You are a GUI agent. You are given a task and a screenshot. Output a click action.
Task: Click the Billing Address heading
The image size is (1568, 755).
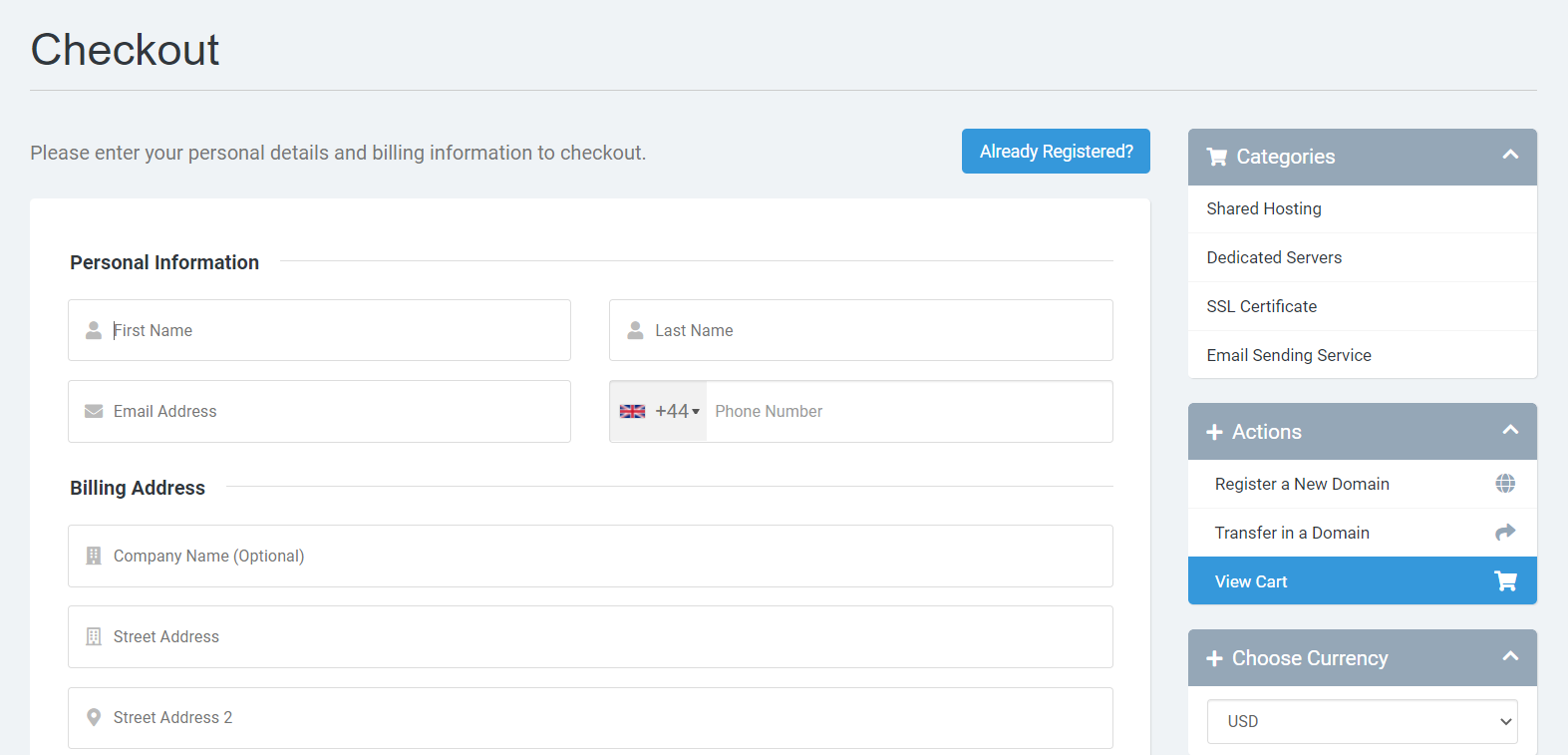pos(138,488)
